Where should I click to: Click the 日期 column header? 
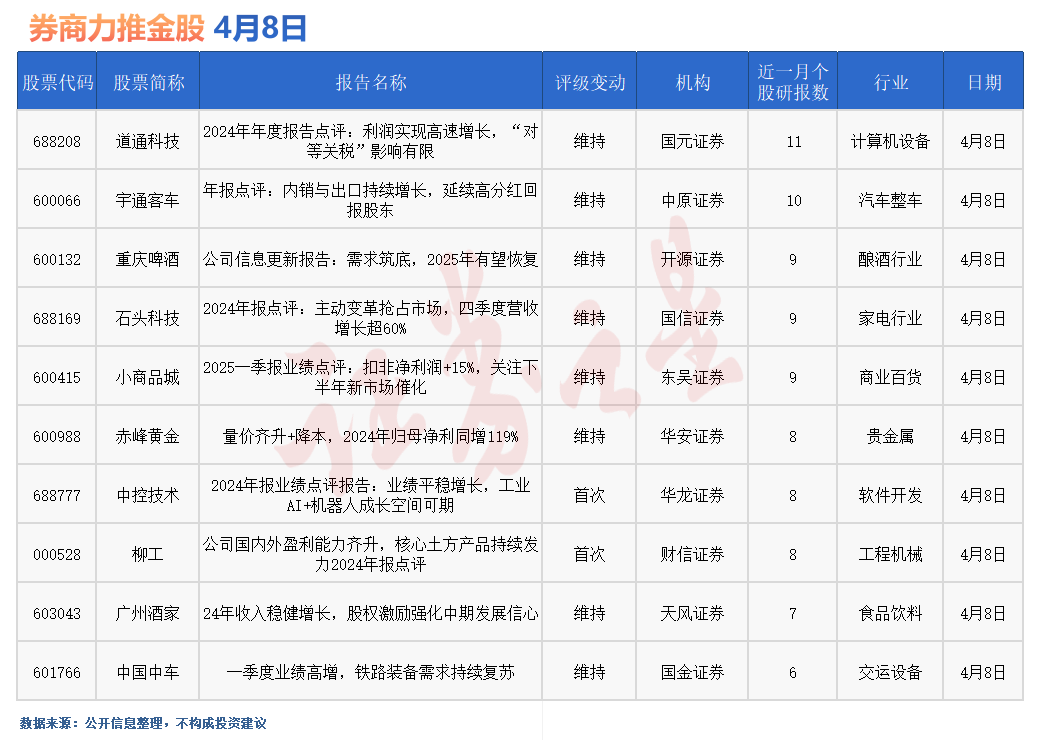click(x=984, y=82)
